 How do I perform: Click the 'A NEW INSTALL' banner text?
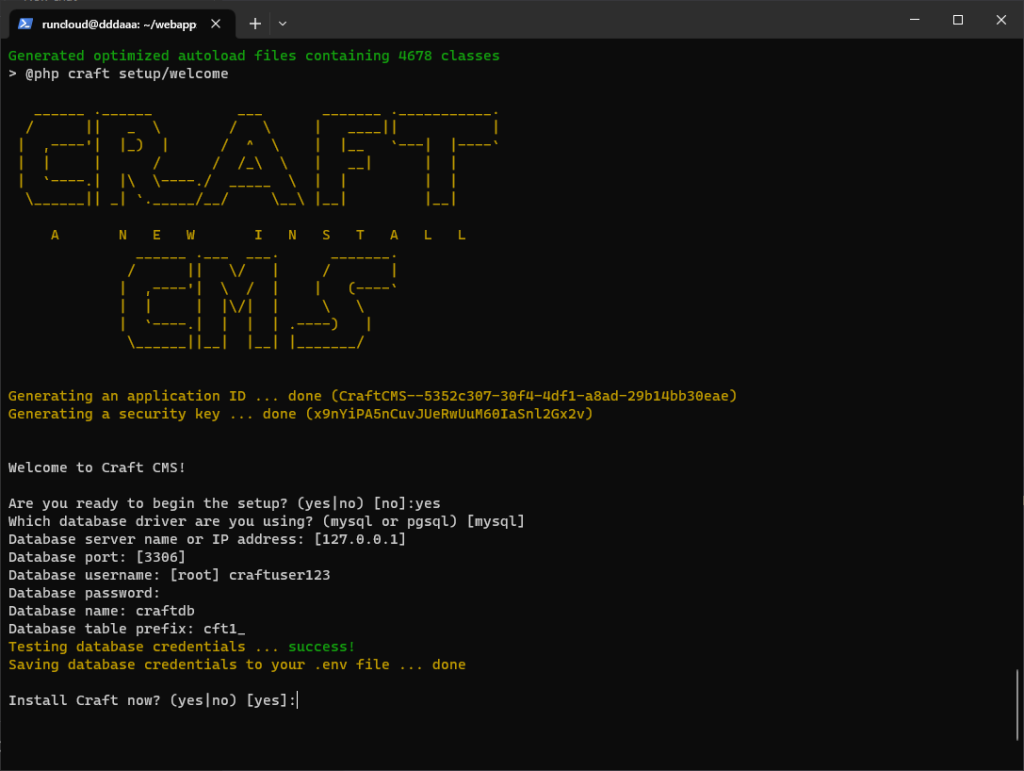tap(258, 235)
